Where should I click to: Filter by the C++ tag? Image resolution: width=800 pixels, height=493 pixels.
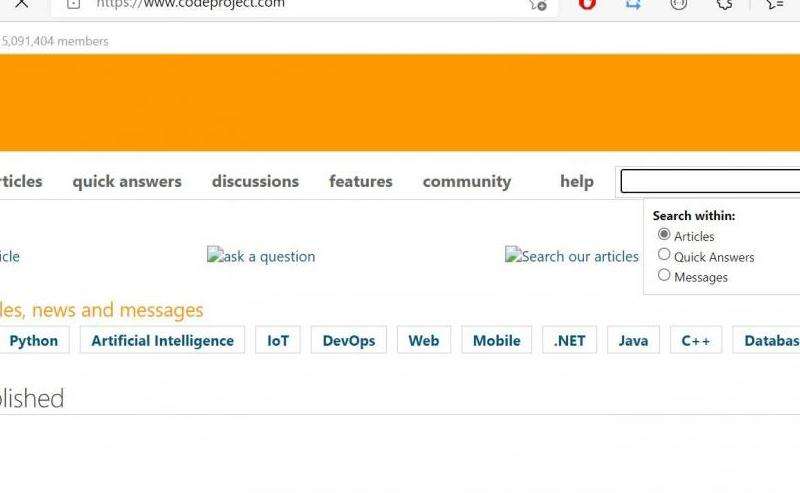tap(696, 340)
